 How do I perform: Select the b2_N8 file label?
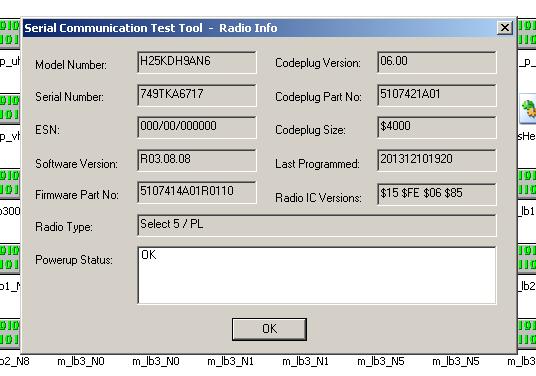click(x=14, y=361)
